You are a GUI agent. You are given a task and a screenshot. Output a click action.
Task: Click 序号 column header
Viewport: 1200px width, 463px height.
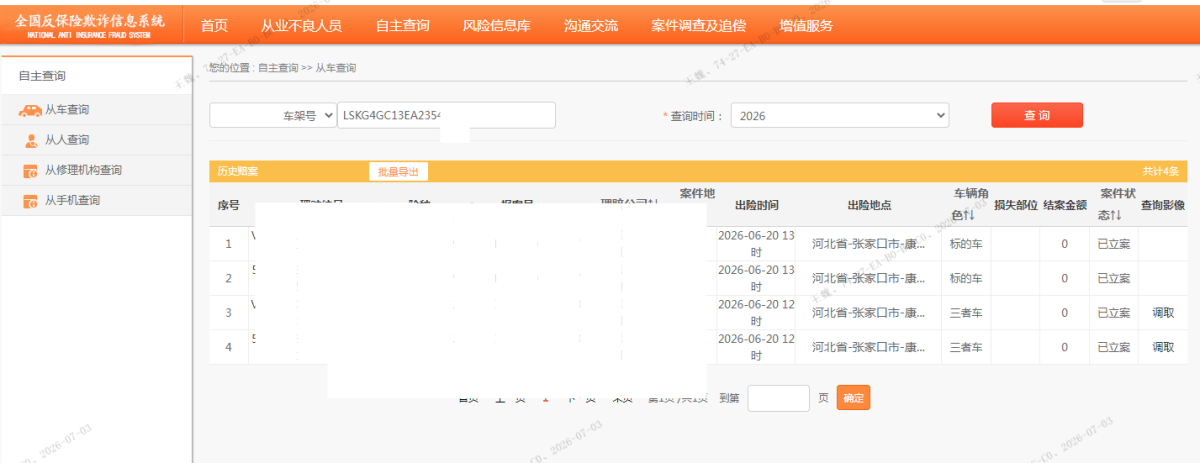tap(229, 205)
